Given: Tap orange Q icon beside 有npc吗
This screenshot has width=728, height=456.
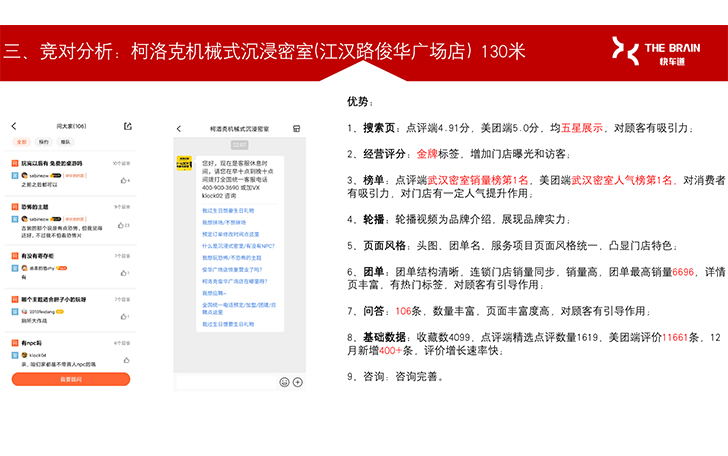Looking at the screenshot, I should point(15,343).
